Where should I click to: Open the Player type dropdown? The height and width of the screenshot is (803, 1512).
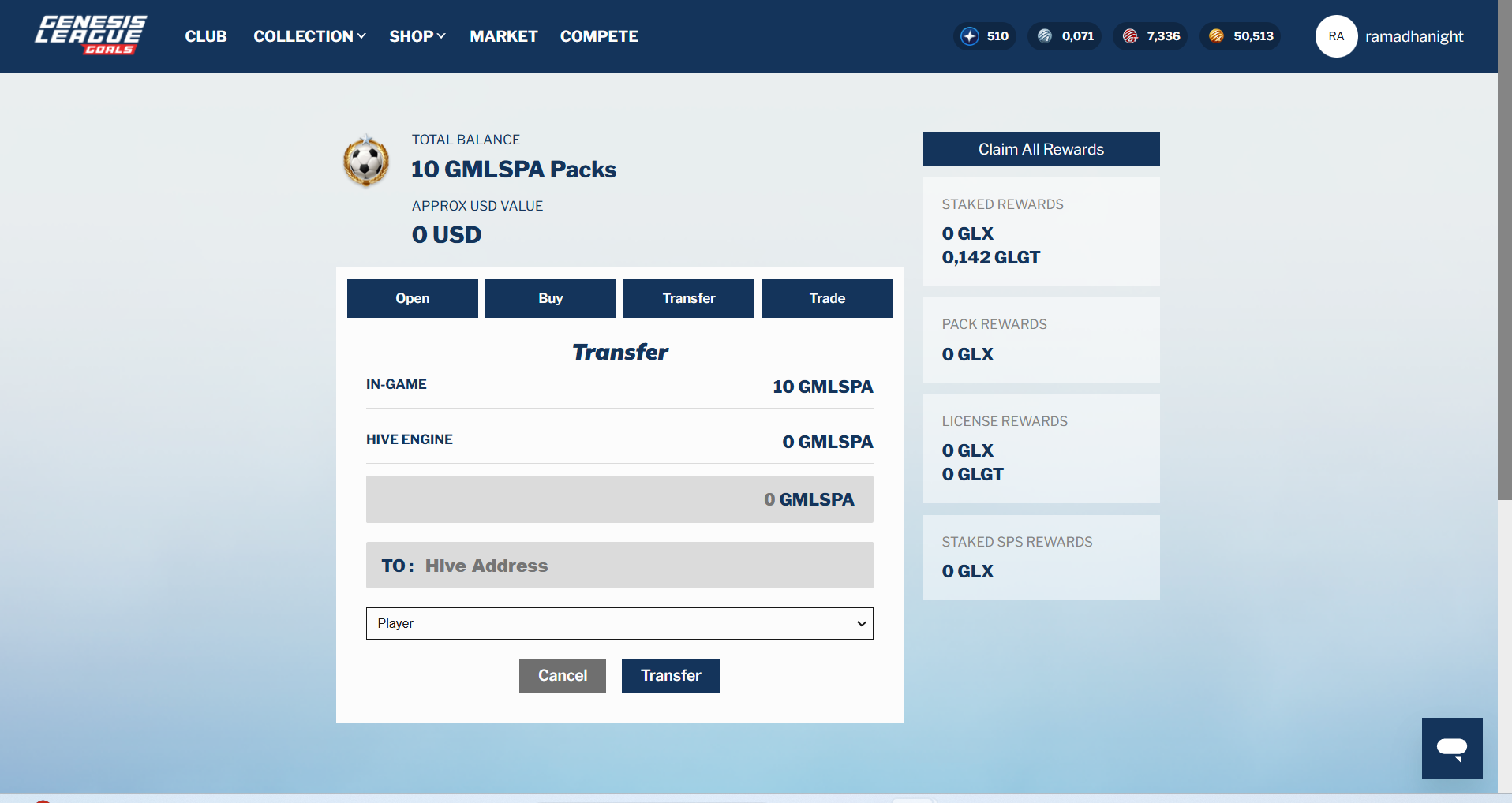coord(619,623)
